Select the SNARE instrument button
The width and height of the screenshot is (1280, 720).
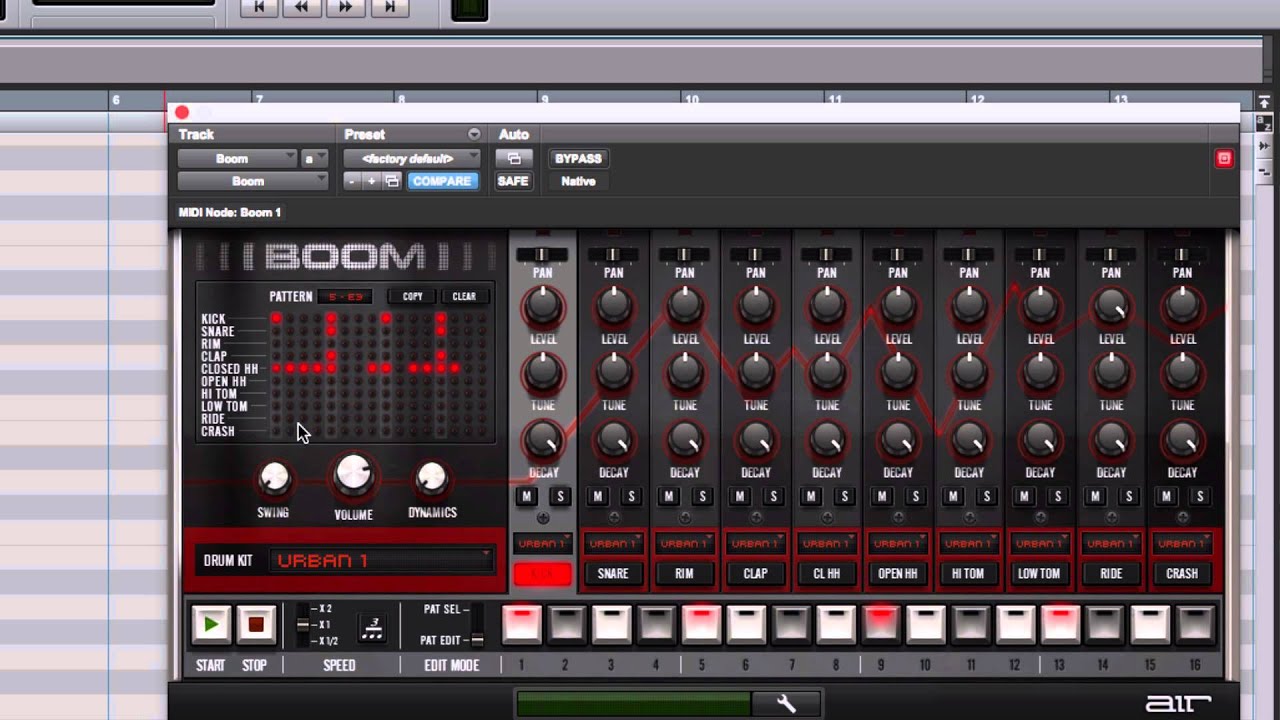(613, 574)
